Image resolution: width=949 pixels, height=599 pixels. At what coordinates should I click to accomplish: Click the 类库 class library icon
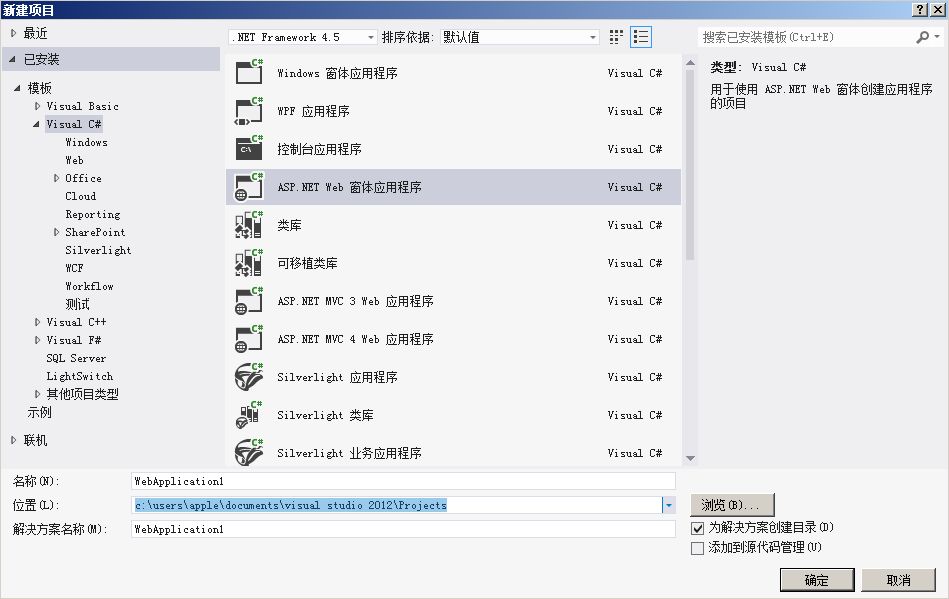[x=249, y=225]
